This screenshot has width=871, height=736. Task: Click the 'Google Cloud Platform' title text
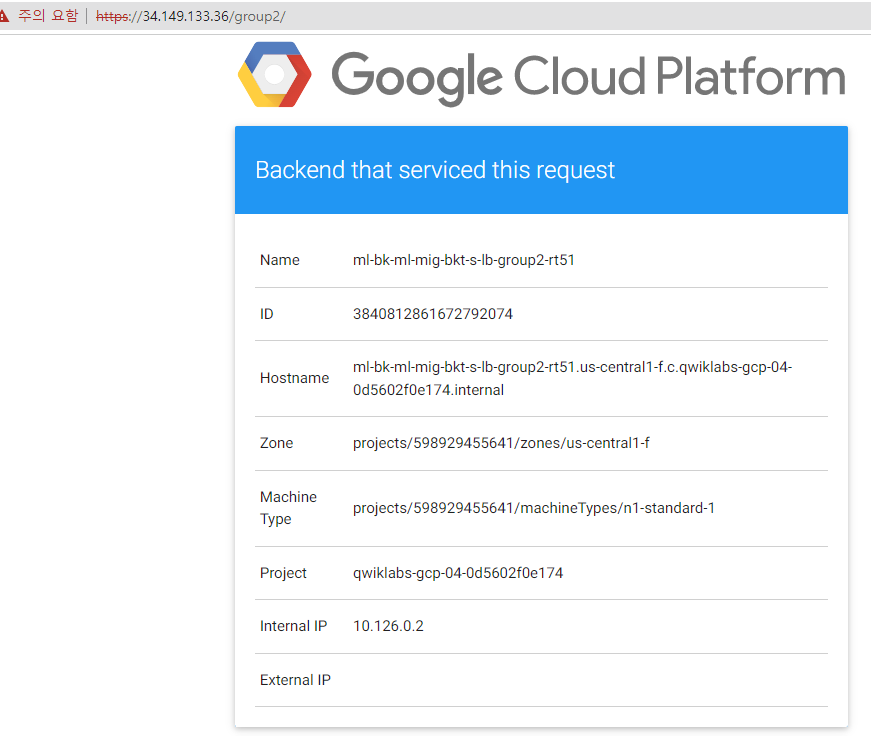click(588, 76)
